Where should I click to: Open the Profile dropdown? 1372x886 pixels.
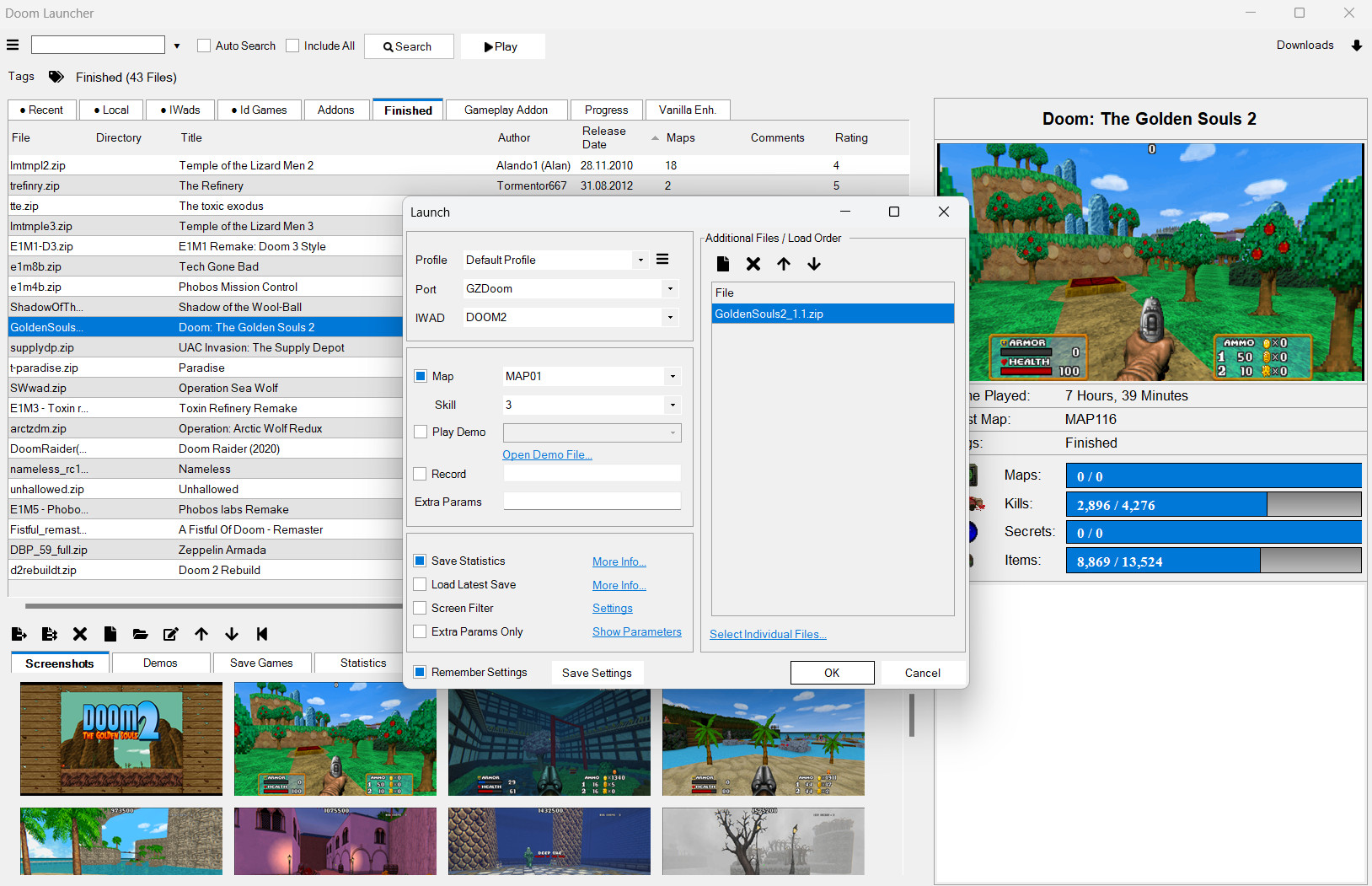click(640, 260)
